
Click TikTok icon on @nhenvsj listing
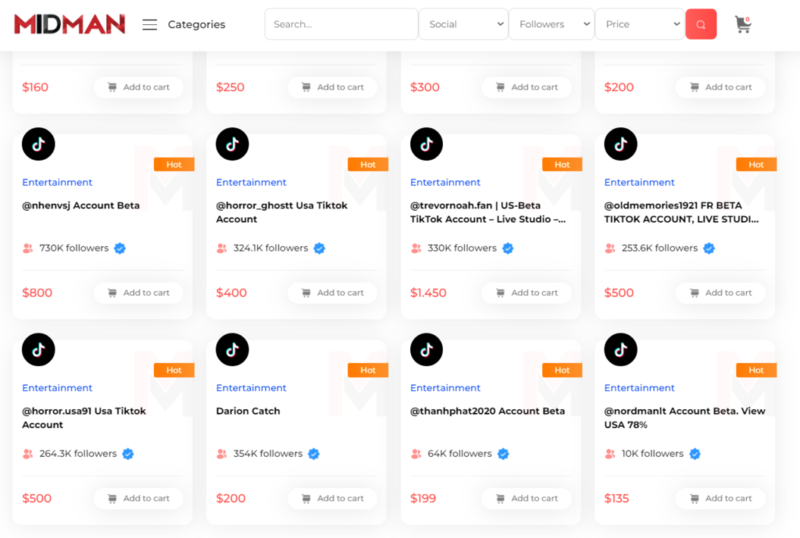coord(39,144)
